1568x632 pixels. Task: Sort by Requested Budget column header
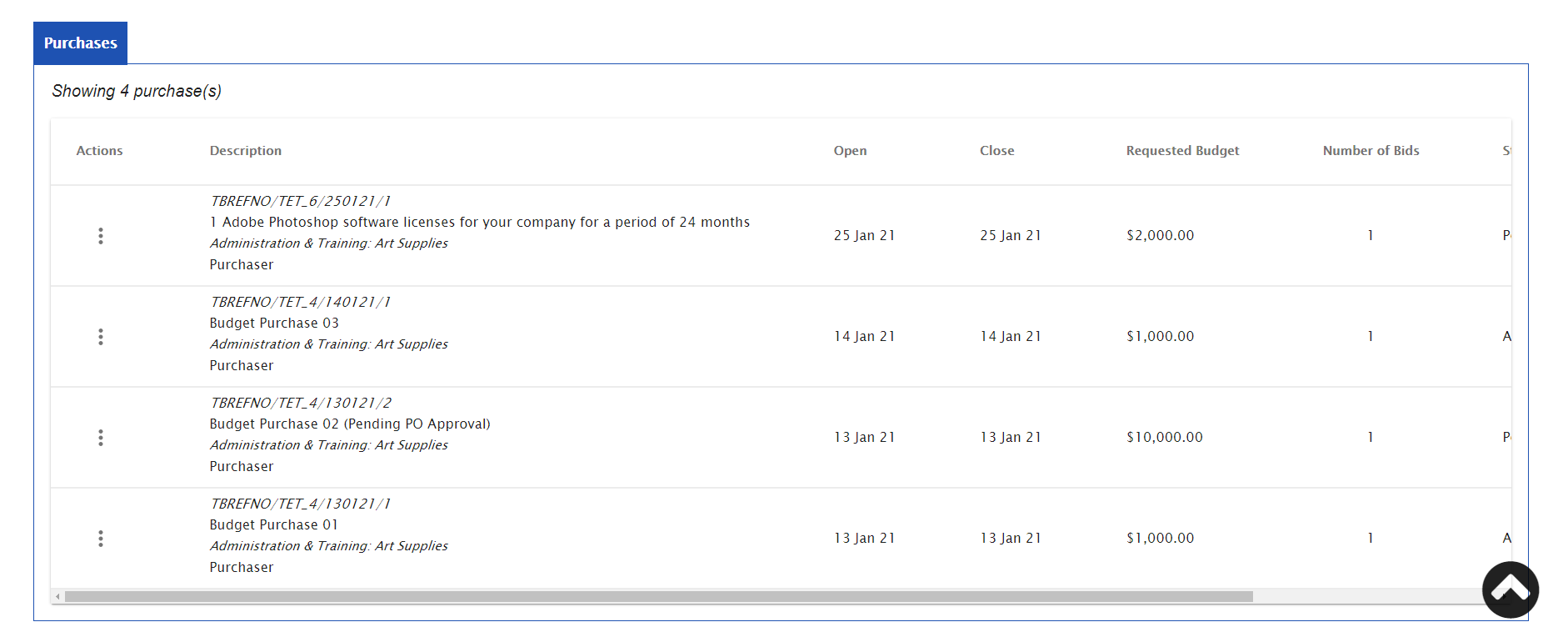pos(1182,151)
